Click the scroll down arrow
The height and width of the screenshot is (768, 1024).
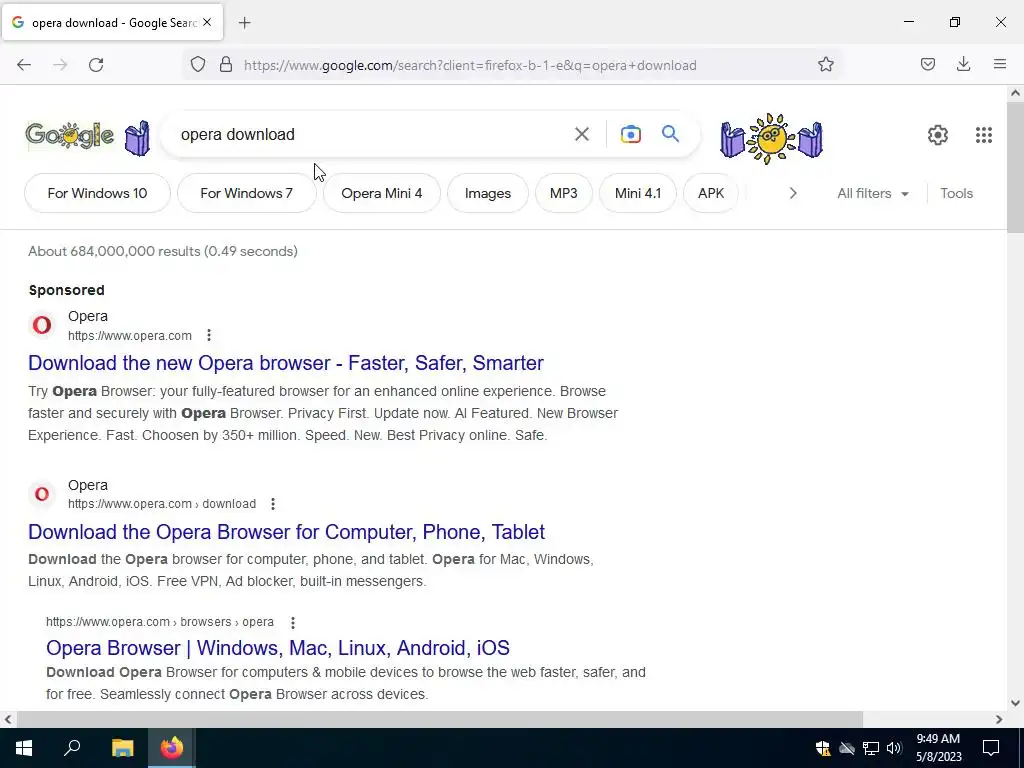1015,703
